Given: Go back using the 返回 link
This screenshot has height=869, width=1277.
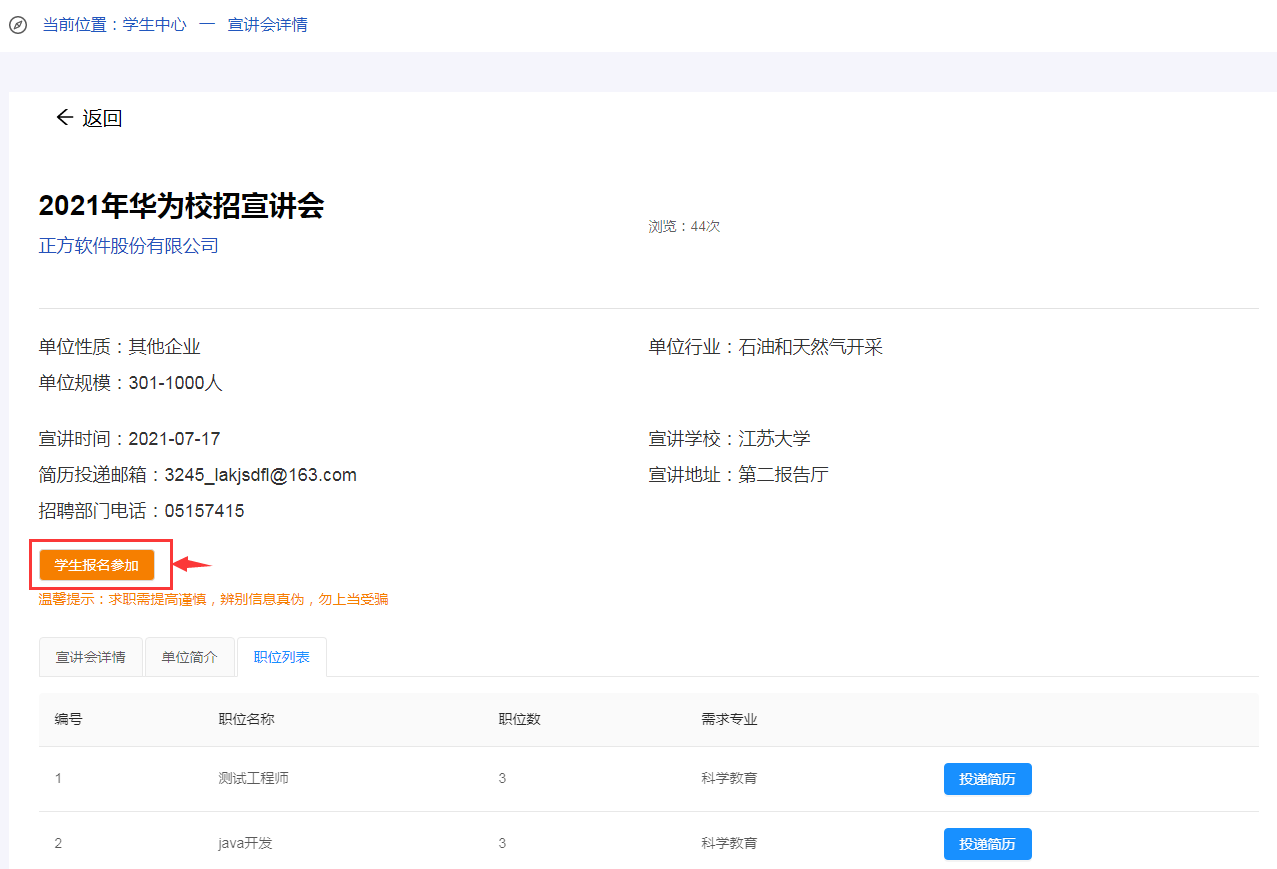Looking at the screenshot, I should click(x=102, y=118).
